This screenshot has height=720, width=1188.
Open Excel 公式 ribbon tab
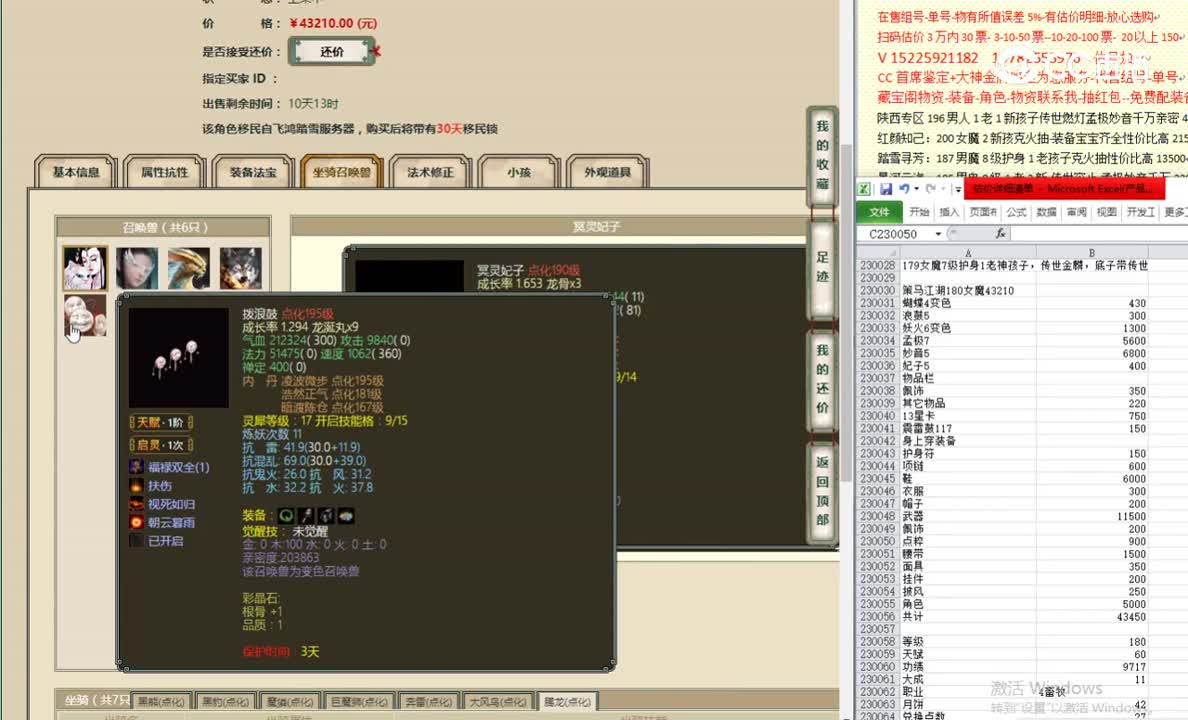[1016, 212]
